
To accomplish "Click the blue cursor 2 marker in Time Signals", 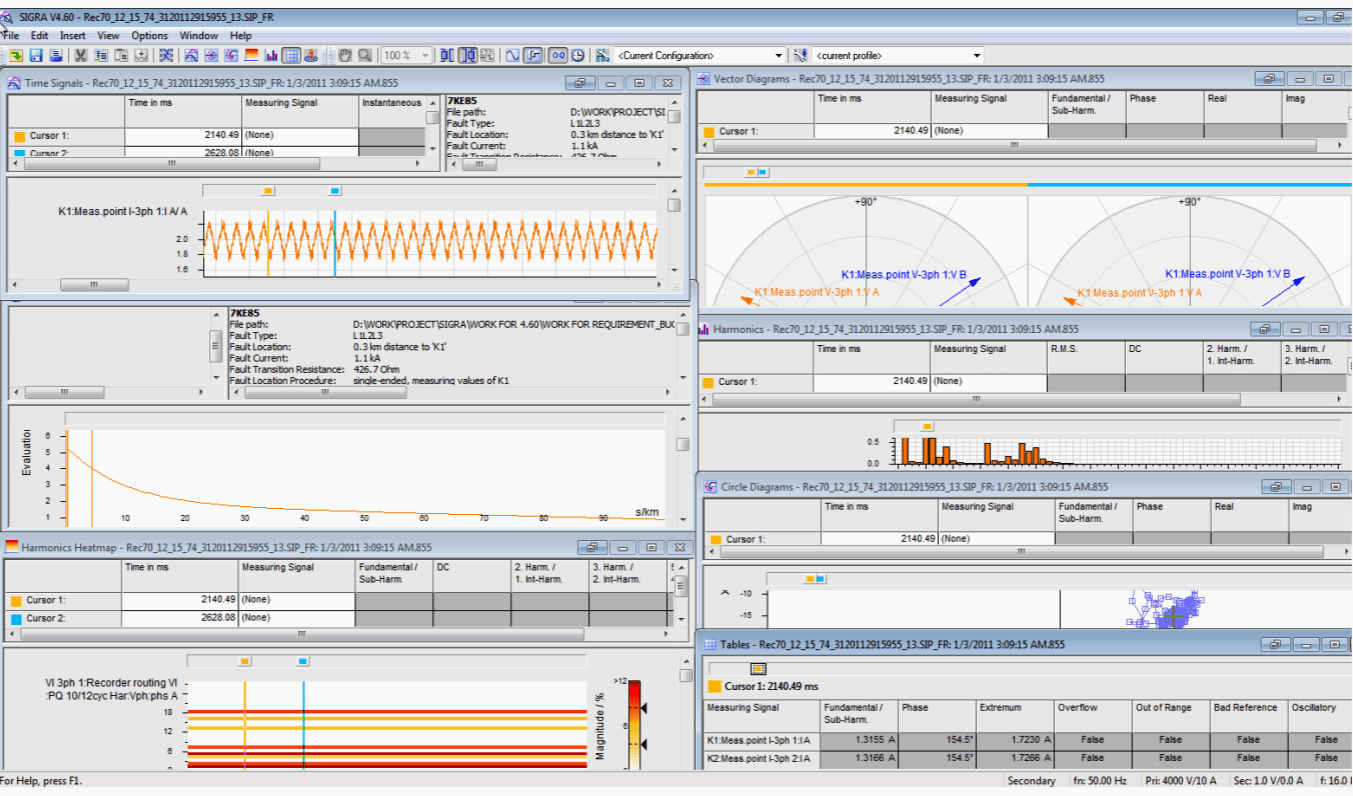I will [x=335, y=190].
